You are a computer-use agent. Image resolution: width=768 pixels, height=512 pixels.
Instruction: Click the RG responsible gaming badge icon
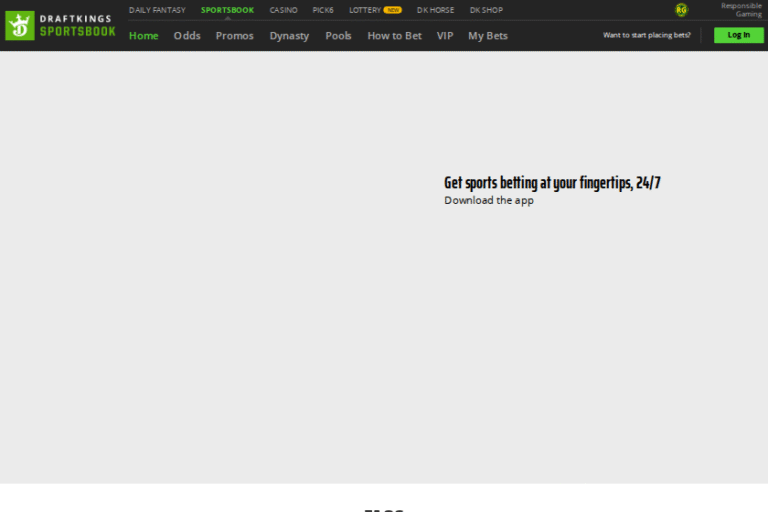(x=682, y=10)
